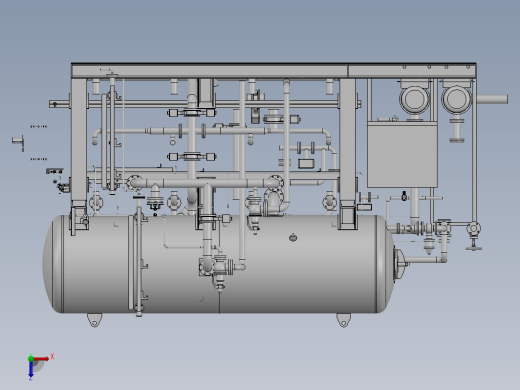Select the left round pump housing under the frame
520x390 pixels.
point(414,99)
